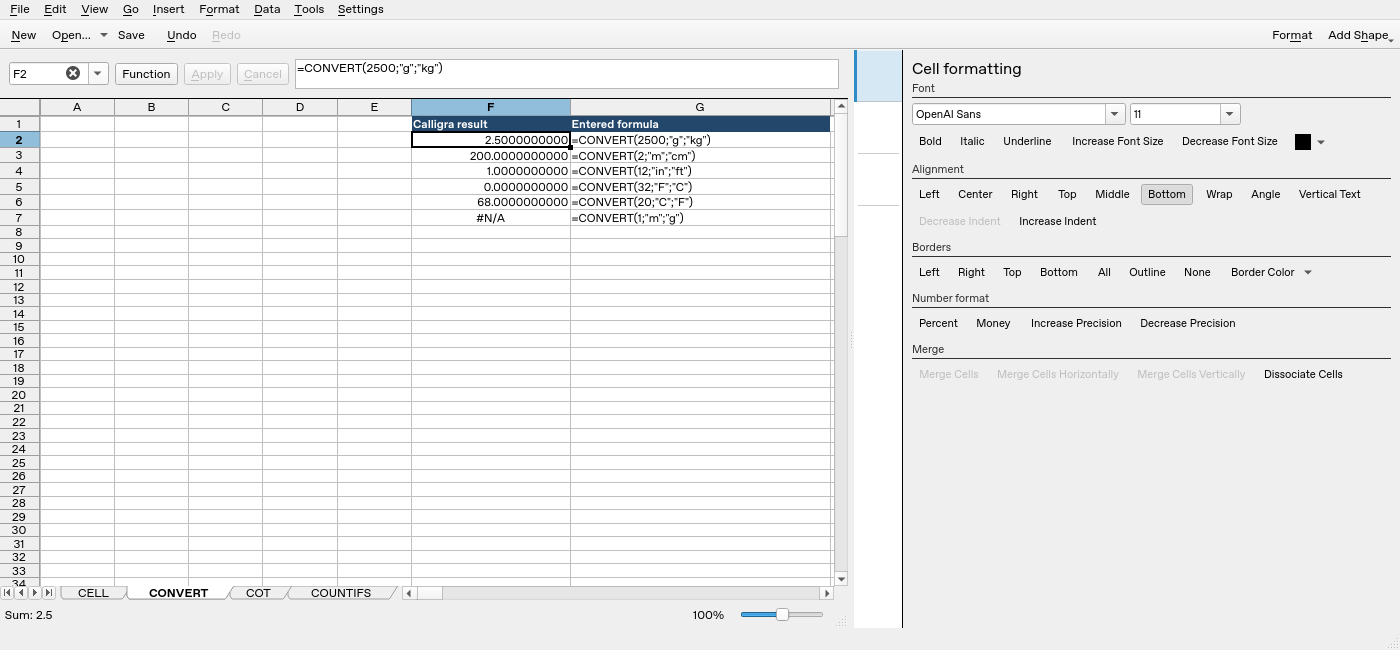This screenshot has height=650, width=1400.
Task: Open the Settings menu
Action: [360, 9]
